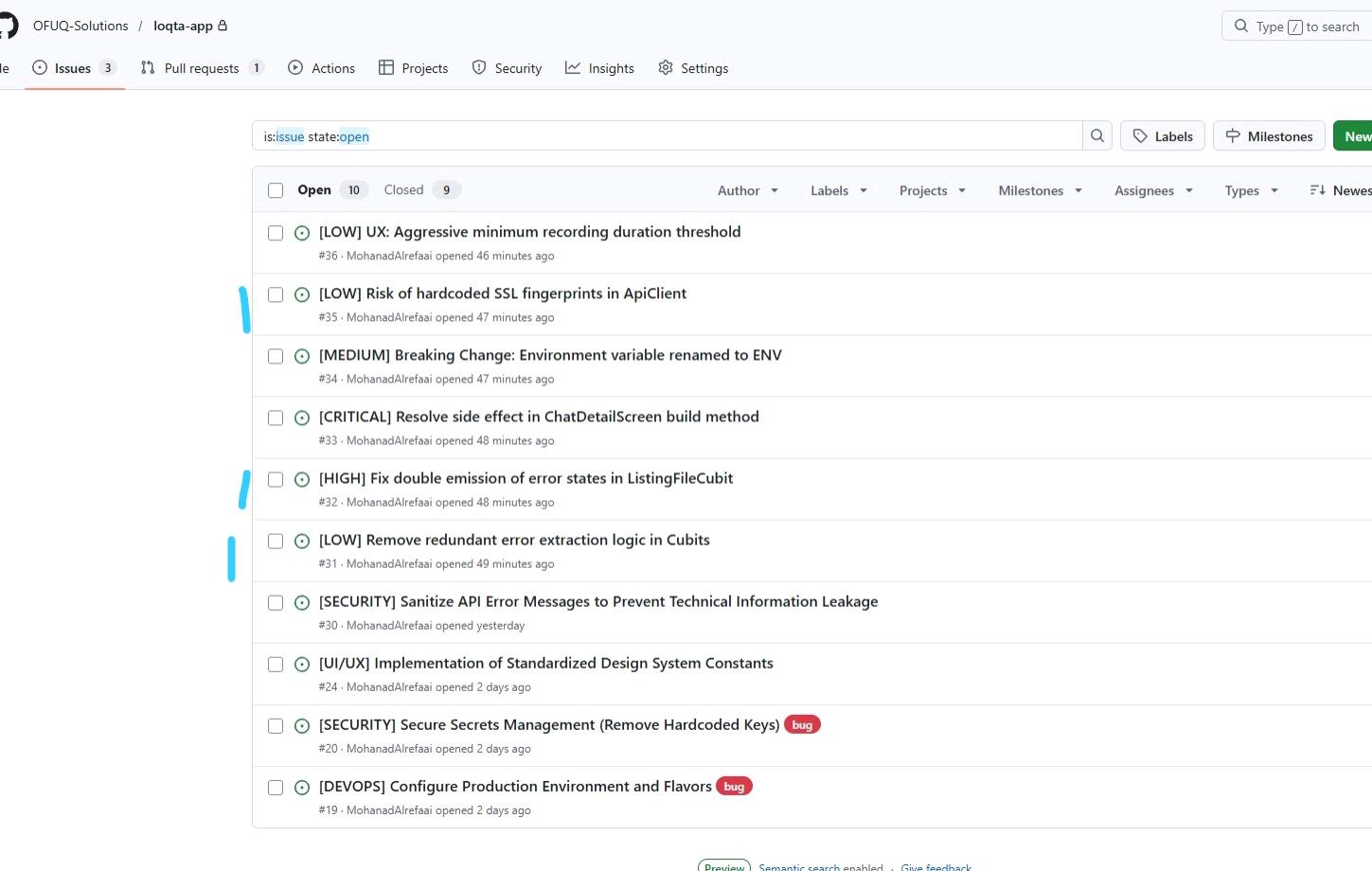Open the Actions tab

tap(322, 68)
